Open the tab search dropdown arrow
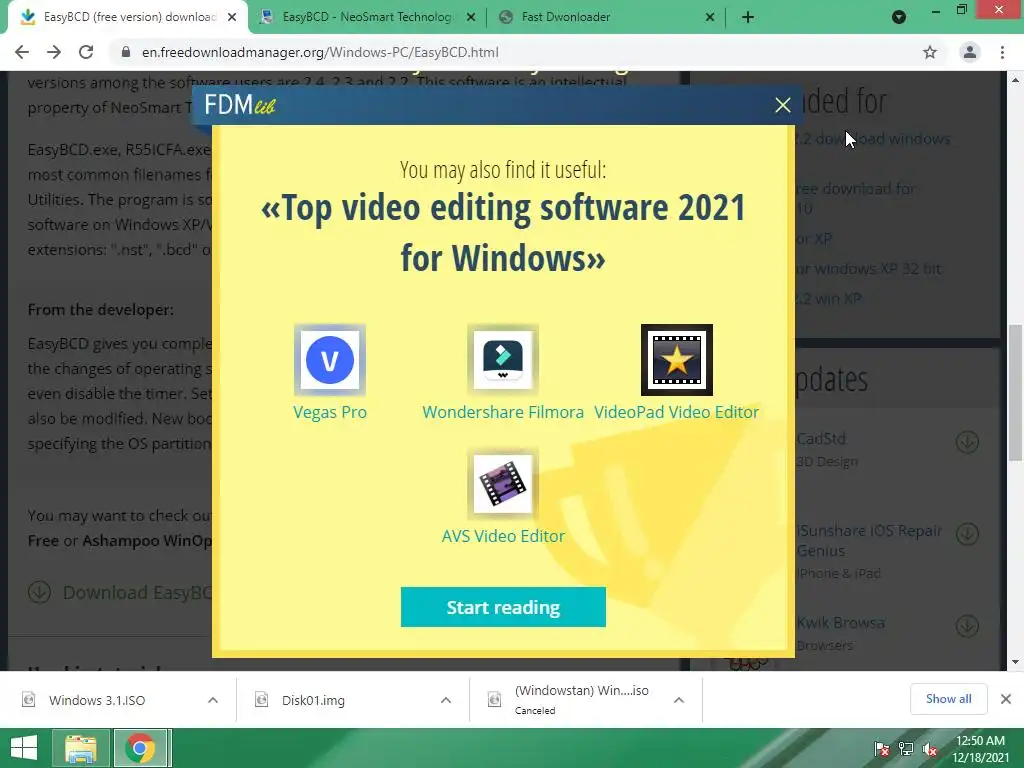The width and height of the screenshot is (1024, 768). point(899,17)
